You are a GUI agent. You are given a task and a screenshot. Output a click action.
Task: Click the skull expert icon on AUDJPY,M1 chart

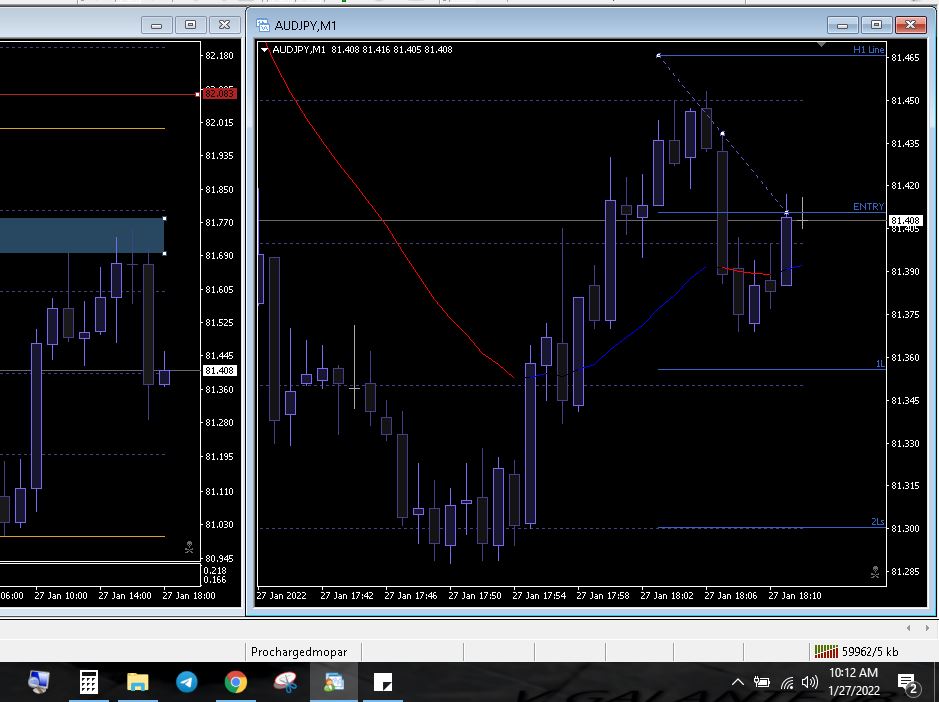point(875,572)
